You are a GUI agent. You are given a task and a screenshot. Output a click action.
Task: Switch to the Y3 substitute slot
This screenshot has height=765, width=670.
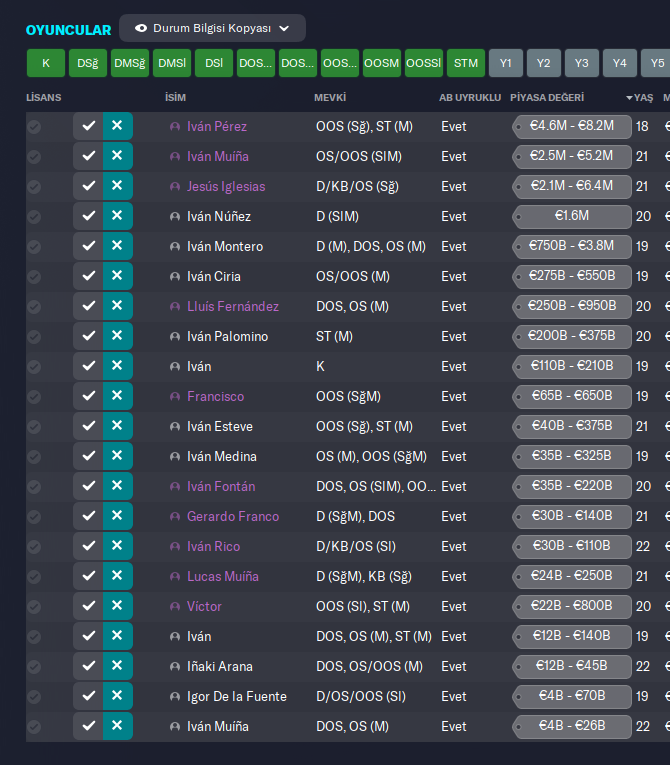[582, 63]
